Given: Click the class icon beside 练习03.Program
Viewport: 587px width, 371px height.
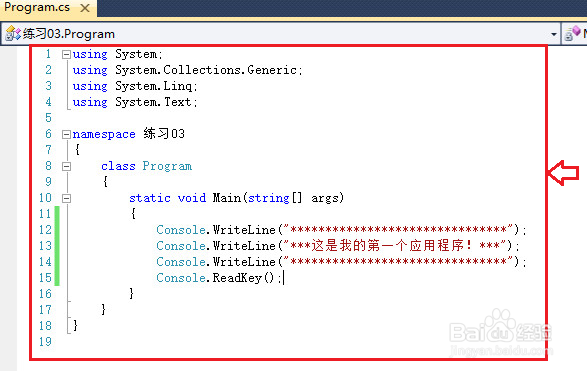Looking at the screenshot, I should [13, 34].
